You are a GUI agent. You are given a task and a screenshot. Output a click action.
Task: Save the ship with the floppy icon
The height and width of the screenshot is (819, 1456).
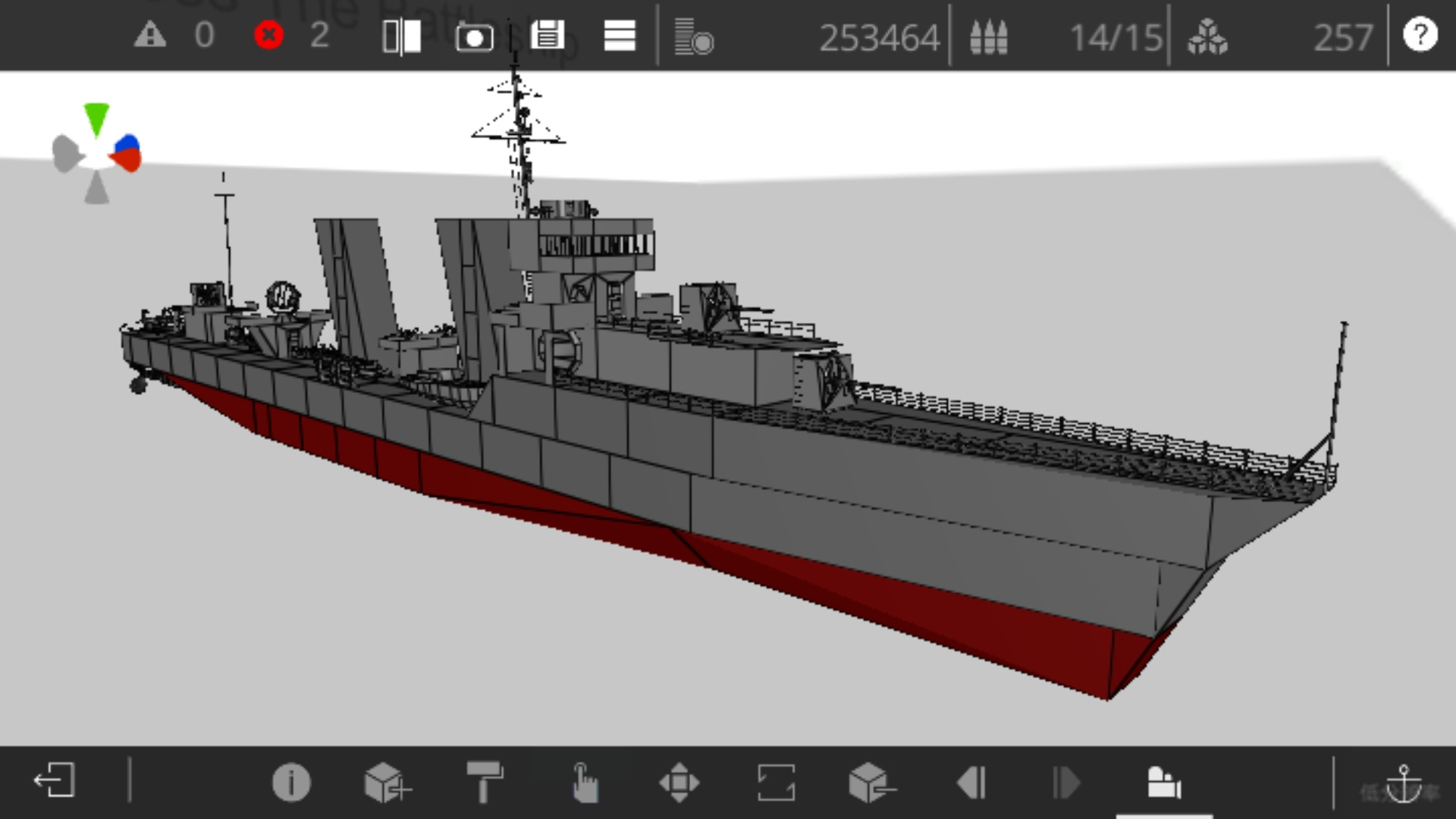(x=548, y=35)
